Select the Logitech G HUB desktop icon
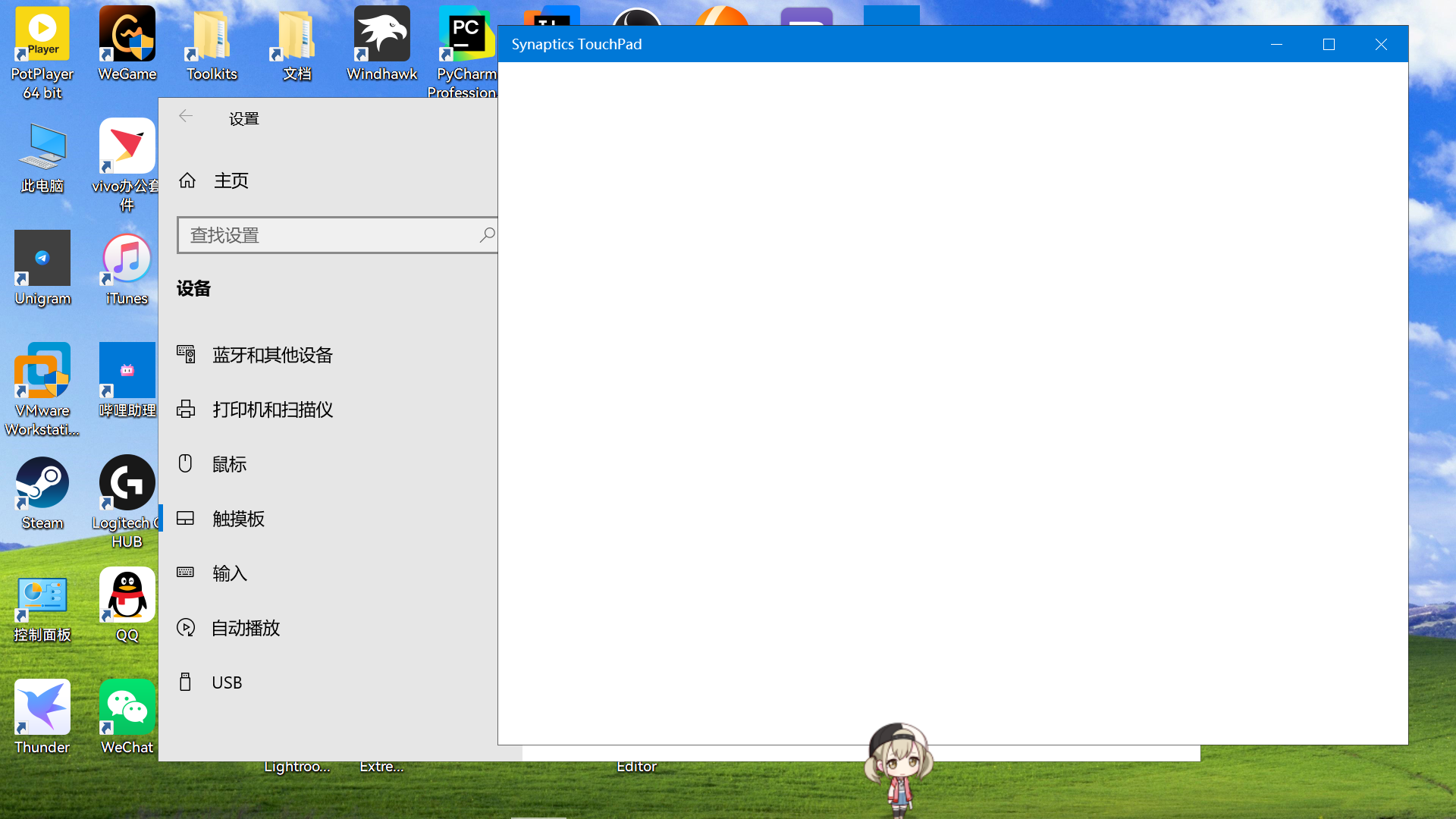This screenshot has height=819, width=1456. click(127, 502)
